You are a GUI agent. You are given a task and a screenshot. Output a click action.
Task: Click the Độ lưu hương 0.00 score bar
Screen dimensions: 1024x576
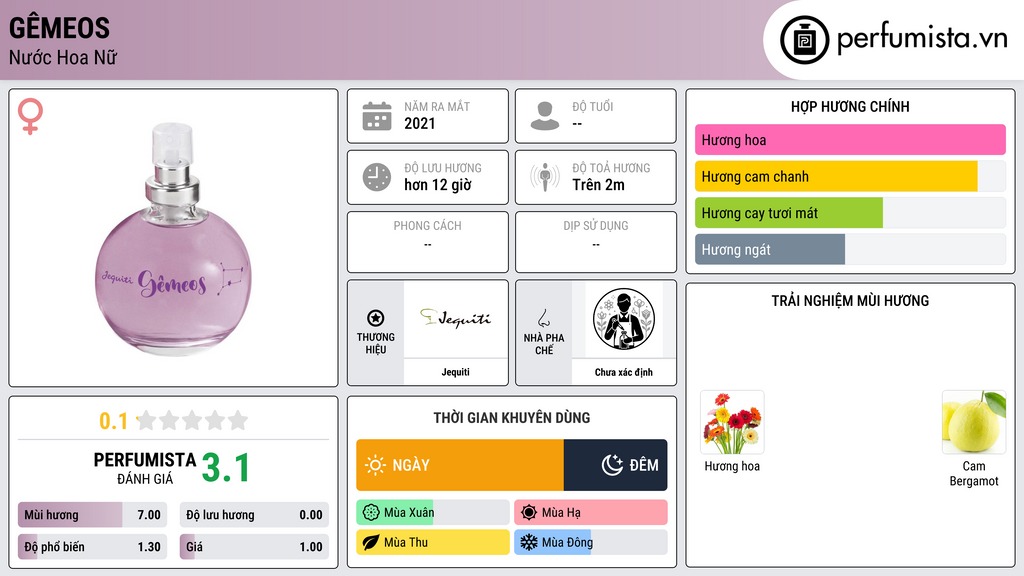click(254, 515)
